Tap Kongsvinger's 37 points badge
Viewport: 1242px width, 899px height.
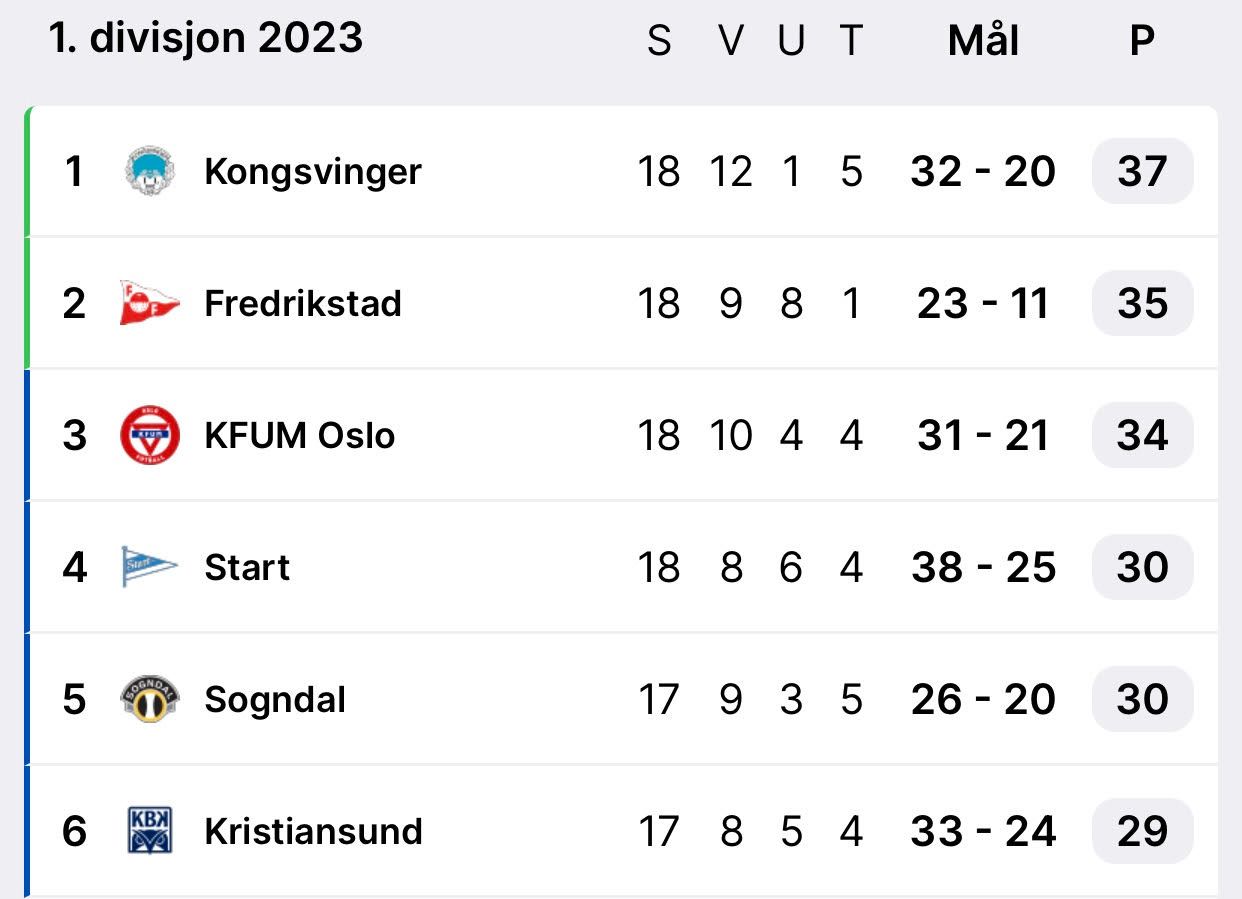pos(1142,171)
